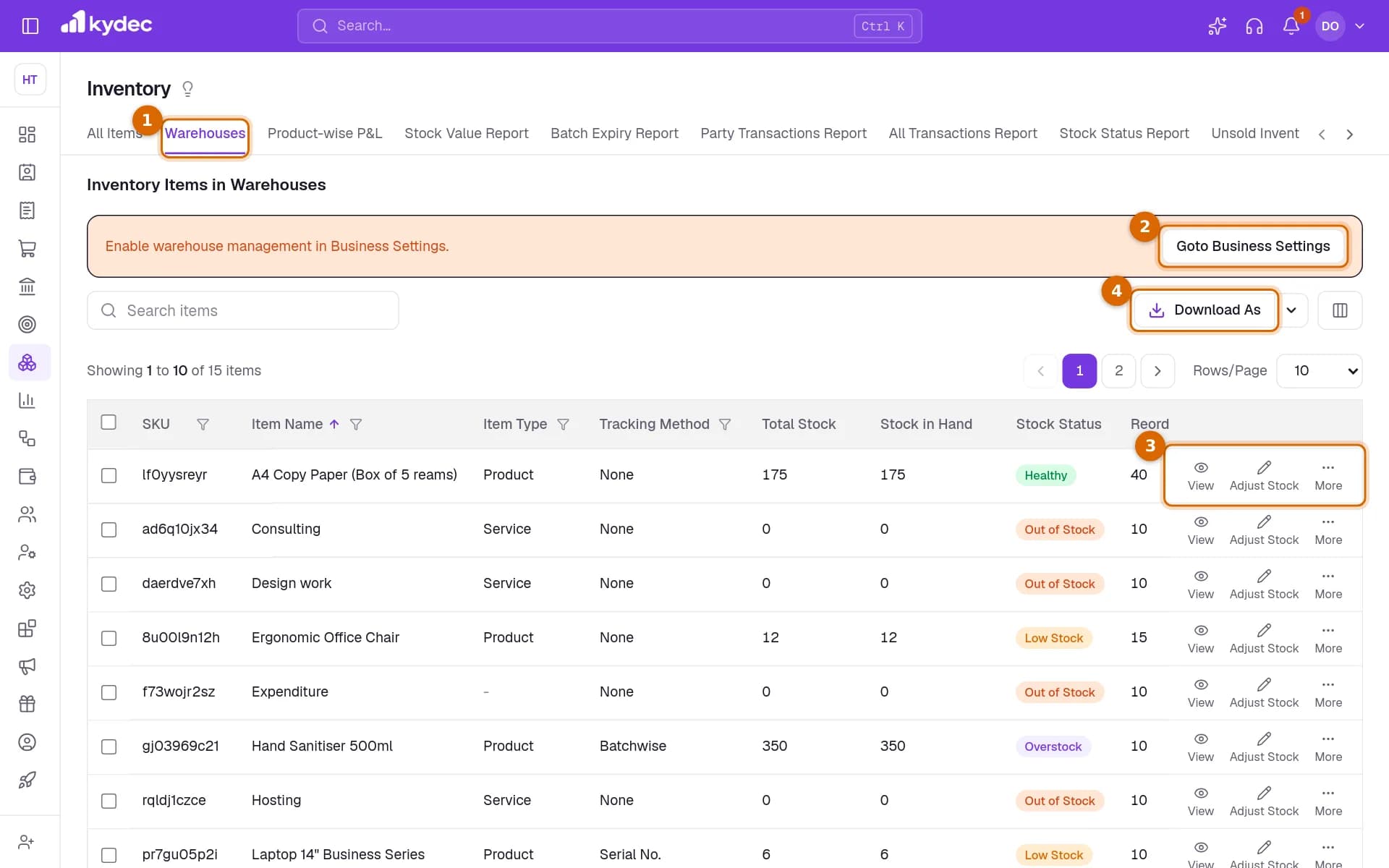Screen dimensions: 1389x868
Task: Click the lightbulb tip icon beside Inventory
Action: 187,89
